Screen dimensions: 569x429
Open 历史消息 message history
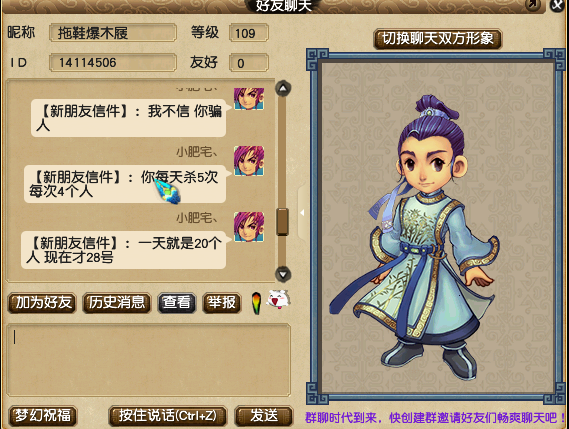[117, 303]
